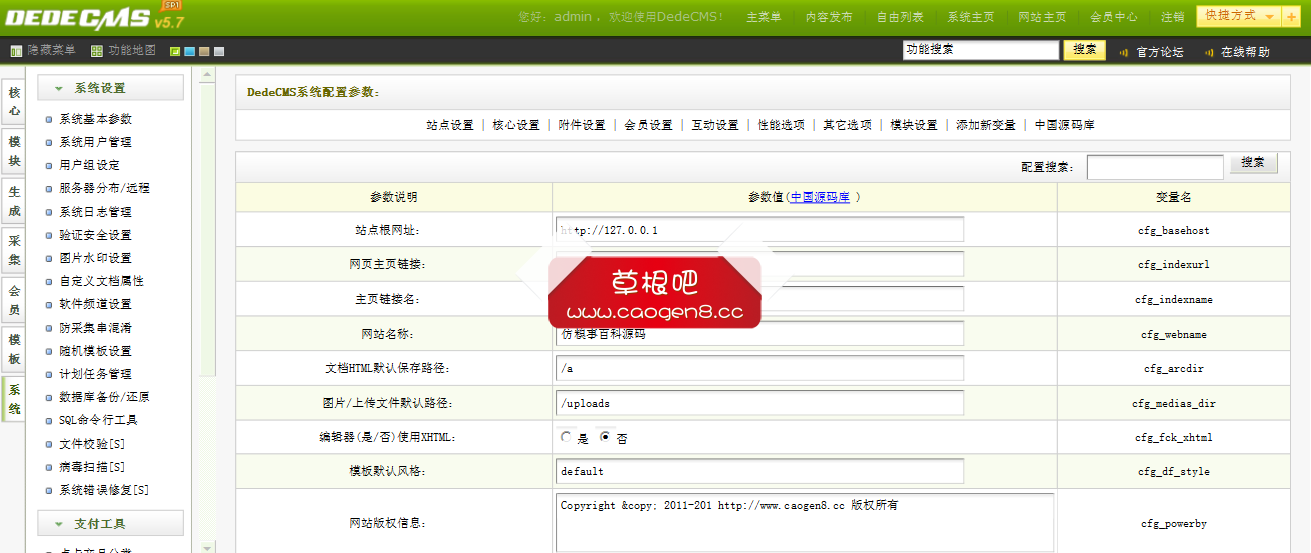Open SQL命令行工具 in sidebar

tap(98, 420)
